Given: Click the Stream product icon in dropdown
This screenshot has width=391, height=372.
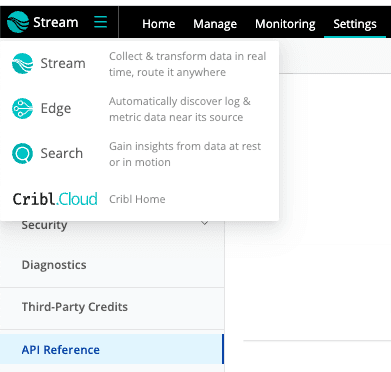Looking at the screenshot, I should 22,63.
